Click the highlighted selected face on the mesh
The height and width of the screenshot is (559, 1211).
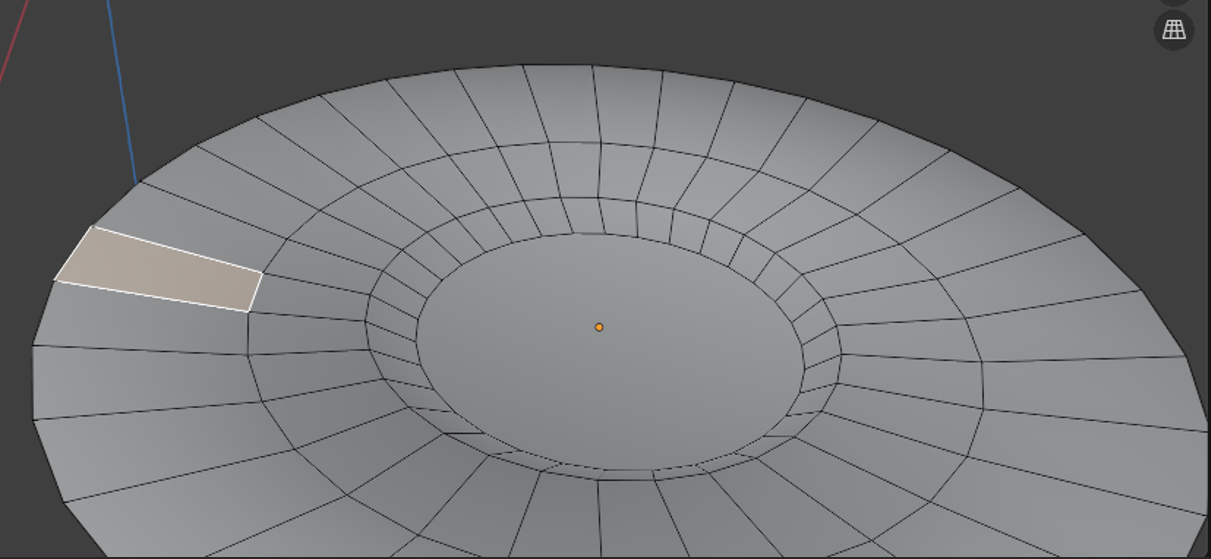pos(160,271)
